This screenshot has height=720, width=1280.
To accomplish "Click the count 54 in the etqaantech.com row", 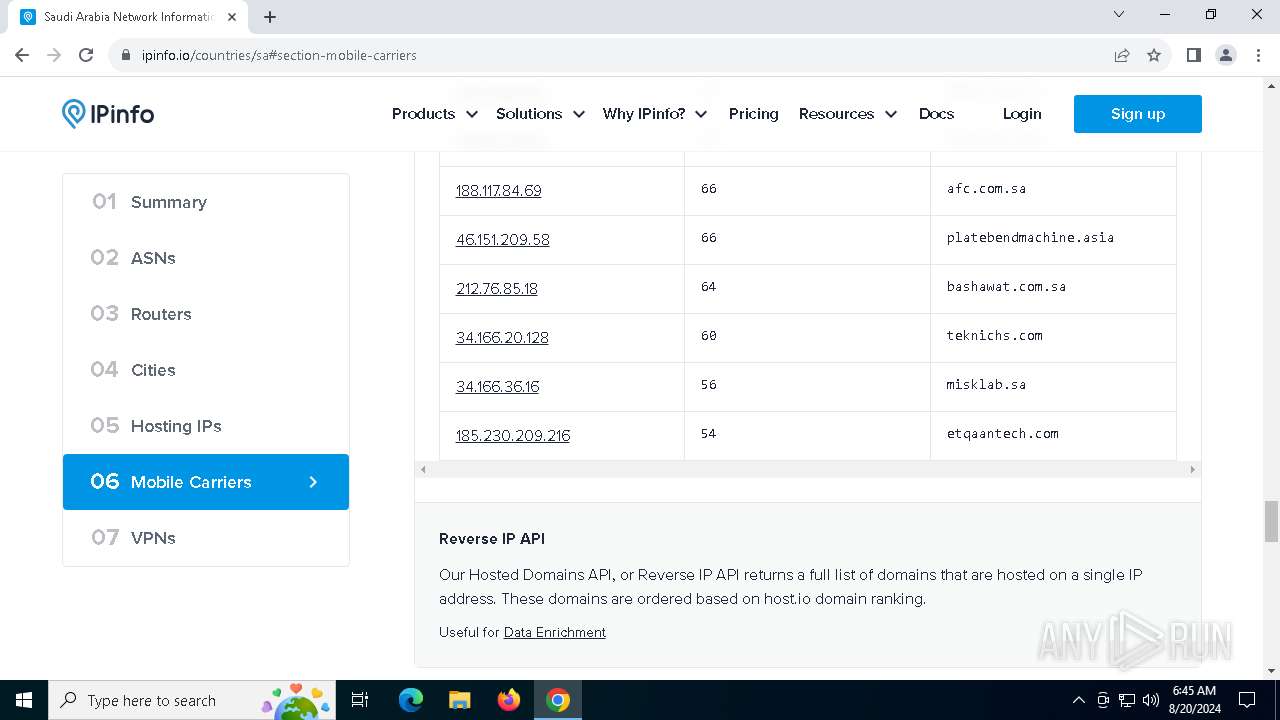I will click(x=709, y=433).
